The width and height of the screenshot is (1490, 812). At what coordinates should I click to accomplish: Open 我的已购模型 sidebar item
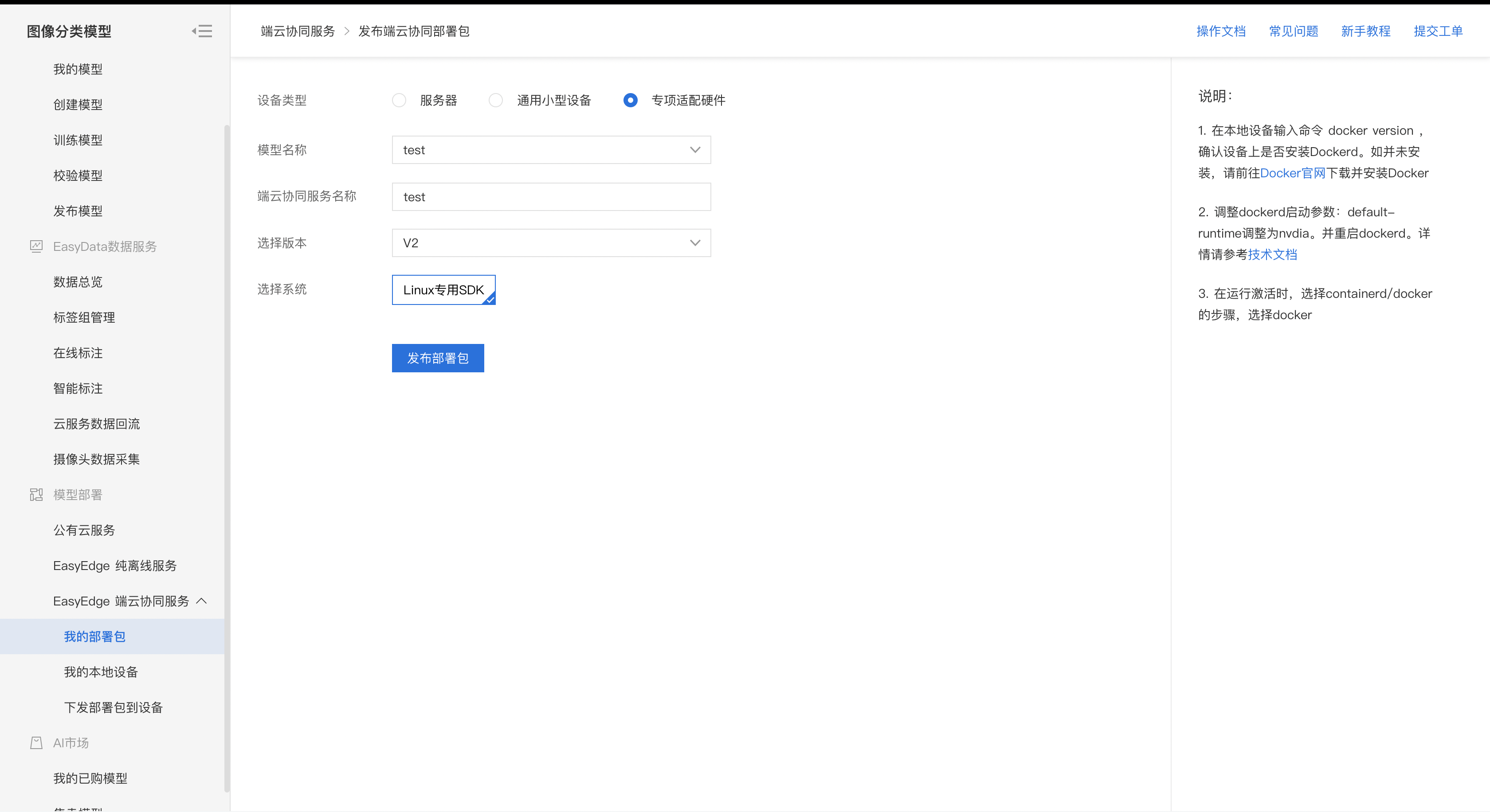[90, 778]
